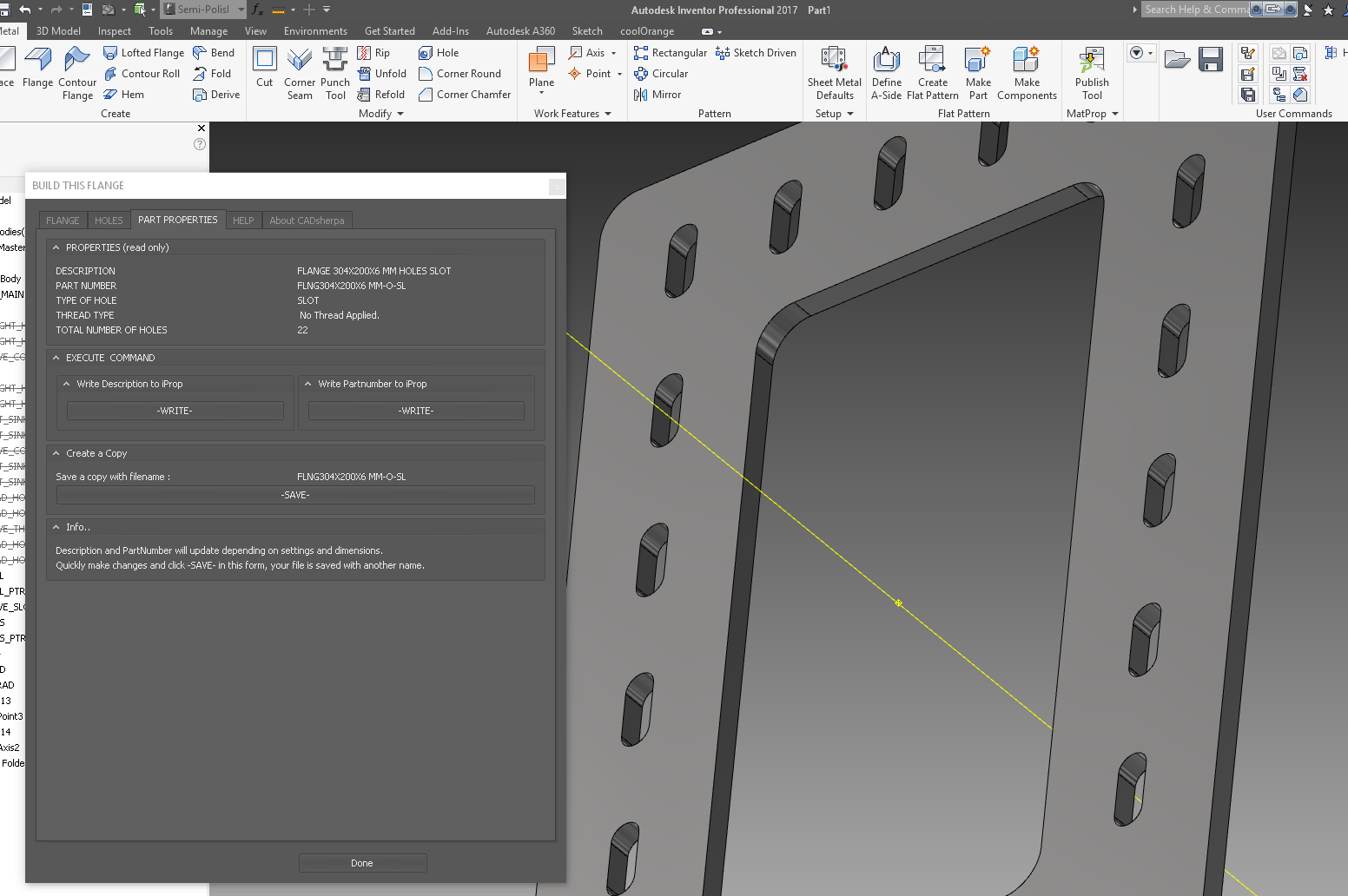The width and height of the screenshot is (1348, 896).
Task: Expand the Modify panel dropdown
Action: point(400,114)
